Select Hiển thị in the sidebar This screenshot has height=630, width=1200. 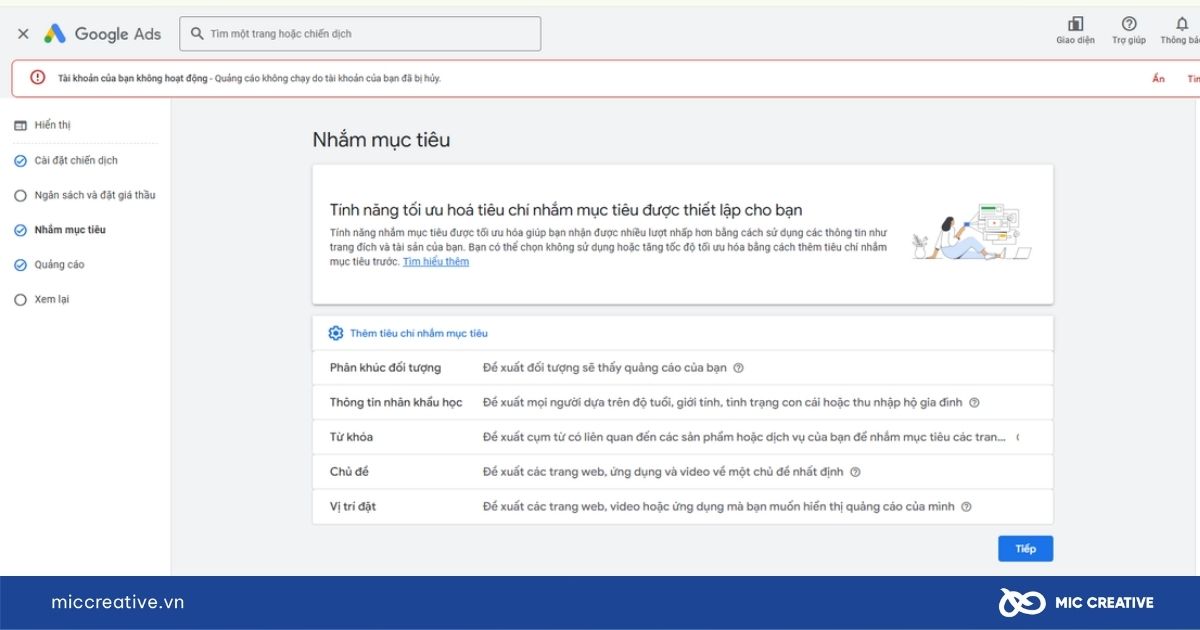(53, 125)
